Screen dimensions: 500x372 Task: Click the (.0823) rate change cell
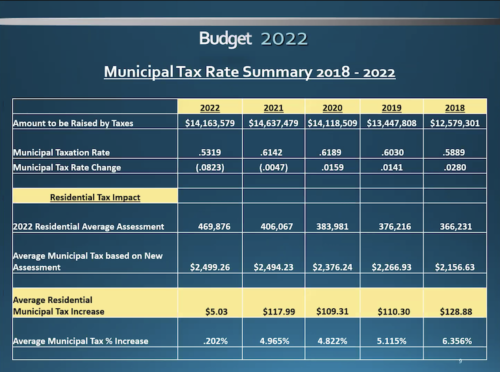tap(210, 167)
